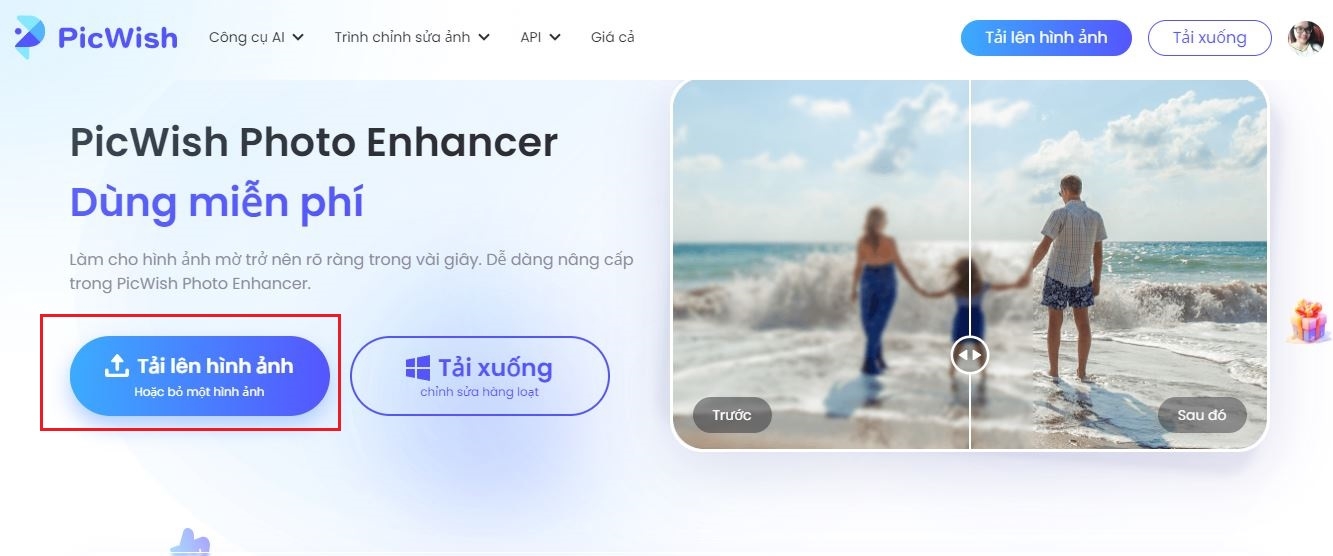Open the Công cụ AI menu
1333x556 pixels.
point(256,38)
